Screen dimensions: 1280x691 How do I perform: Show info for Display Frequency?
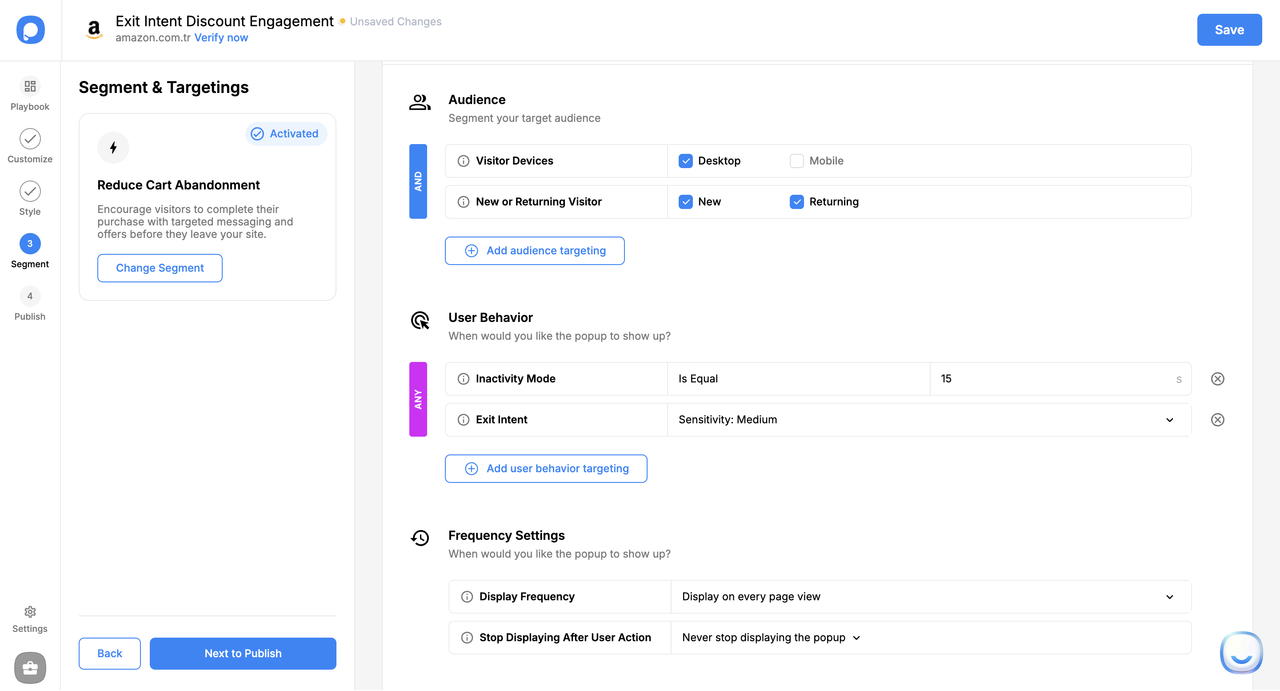[x=467, y=597]
